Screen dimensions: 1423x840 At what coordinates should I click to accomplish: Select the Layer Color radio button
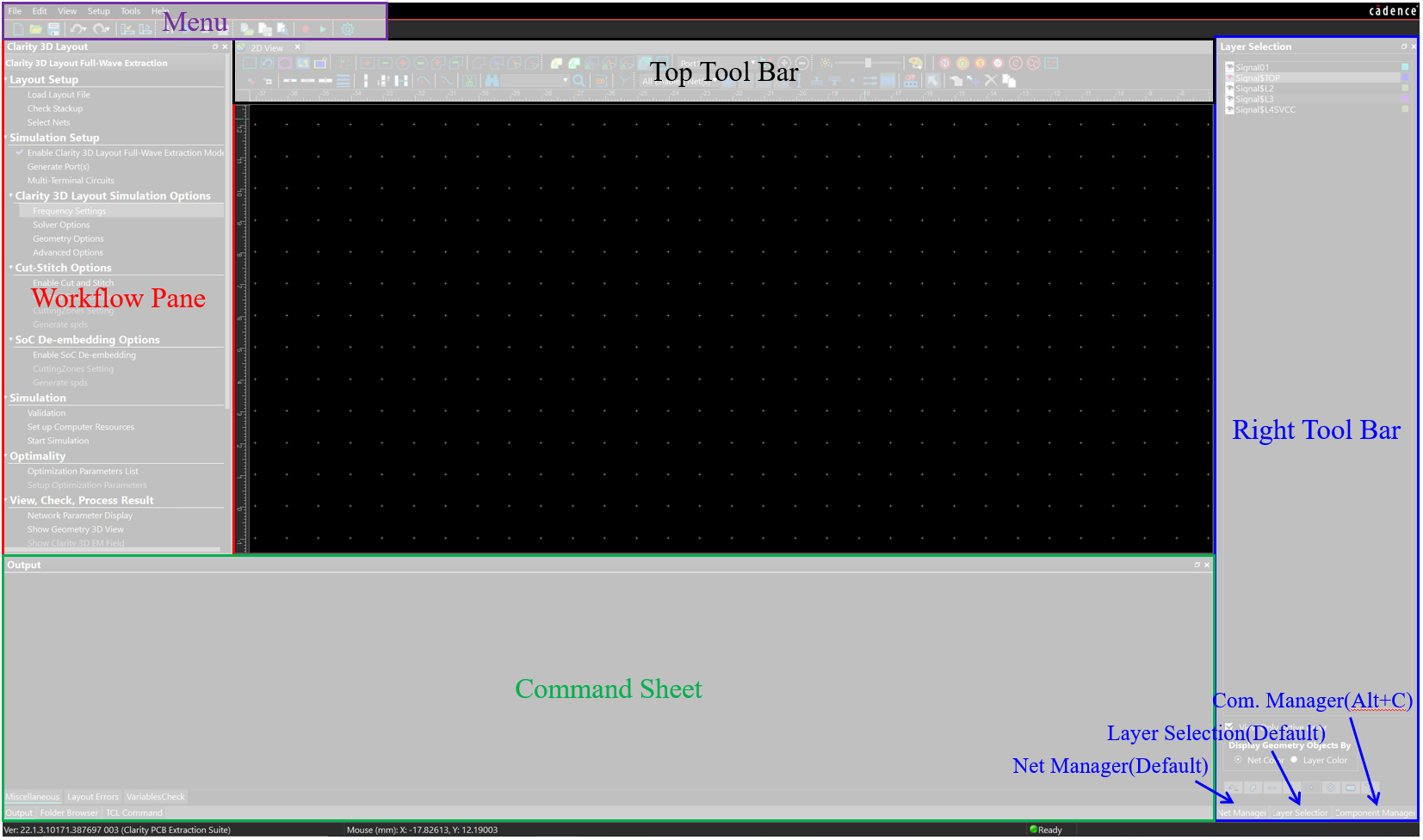click(1294, 760)
